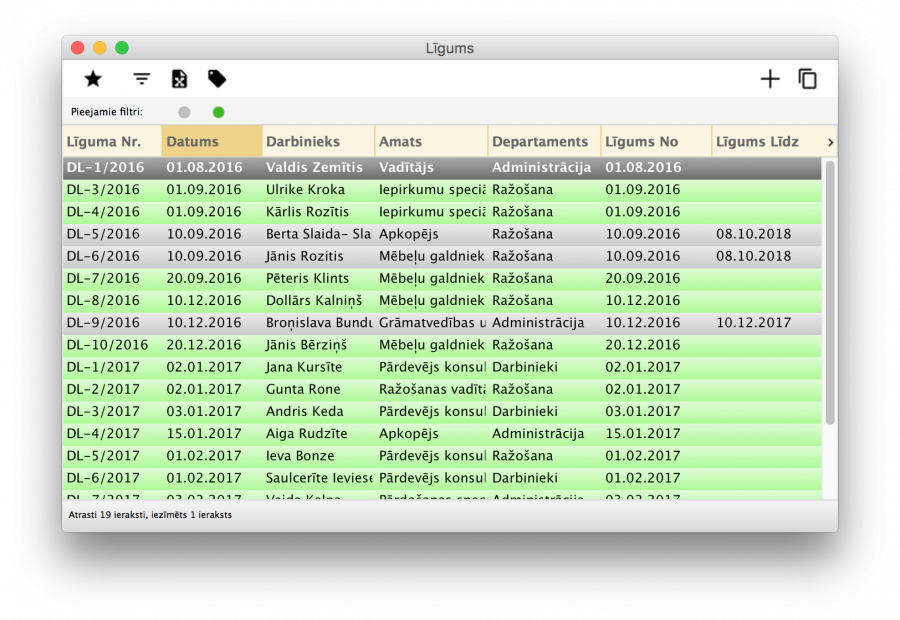Click the minimize traffic-light button
The image size is (900, 620).
coord(98,47)
